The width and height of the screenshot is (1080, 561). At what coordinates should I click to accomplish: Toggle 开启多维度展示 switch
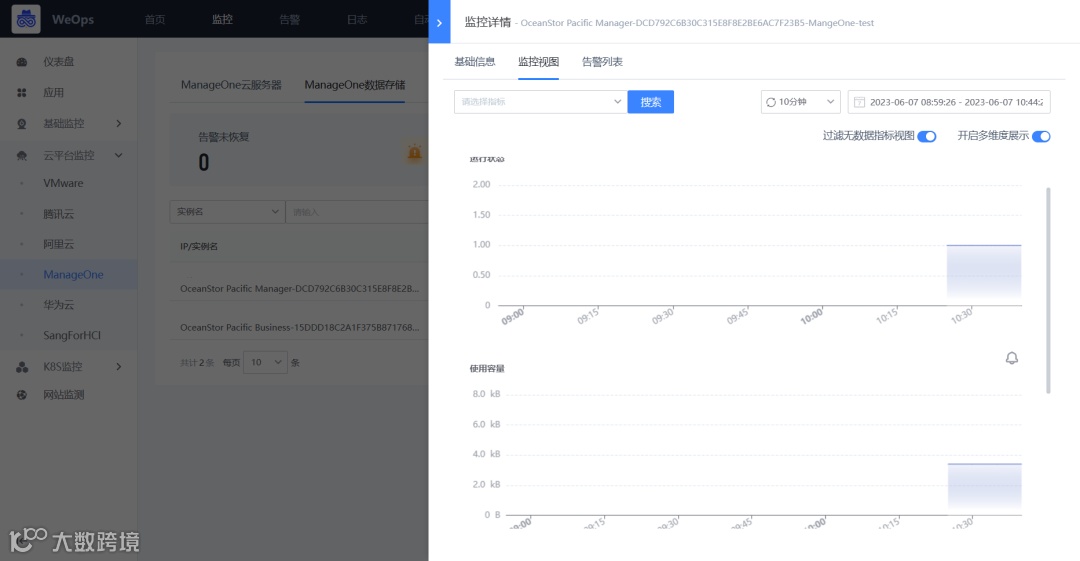[1041, 136]
